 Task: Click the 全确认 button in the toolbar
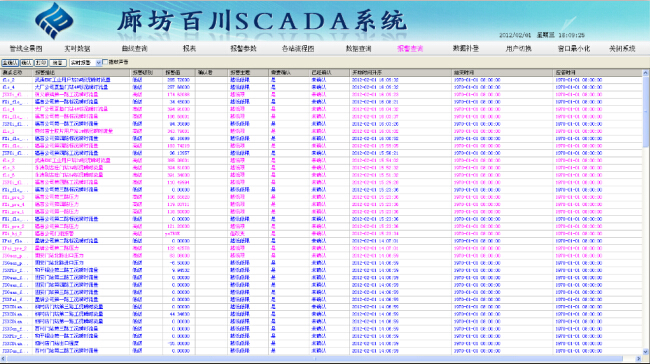click(x=10, y=63)
